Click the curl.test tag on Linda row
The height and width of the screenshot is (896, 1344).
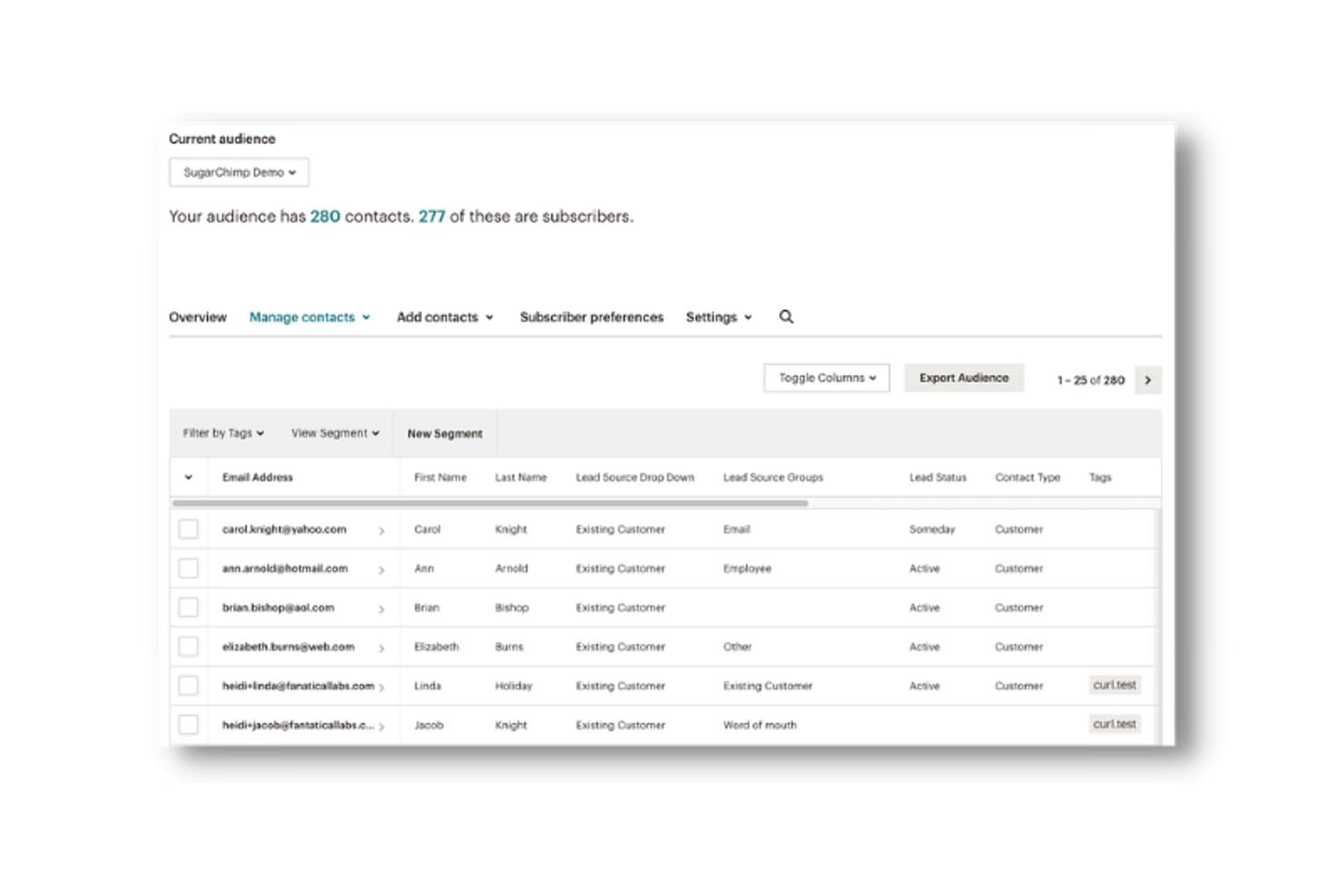tap(1114, 685)
